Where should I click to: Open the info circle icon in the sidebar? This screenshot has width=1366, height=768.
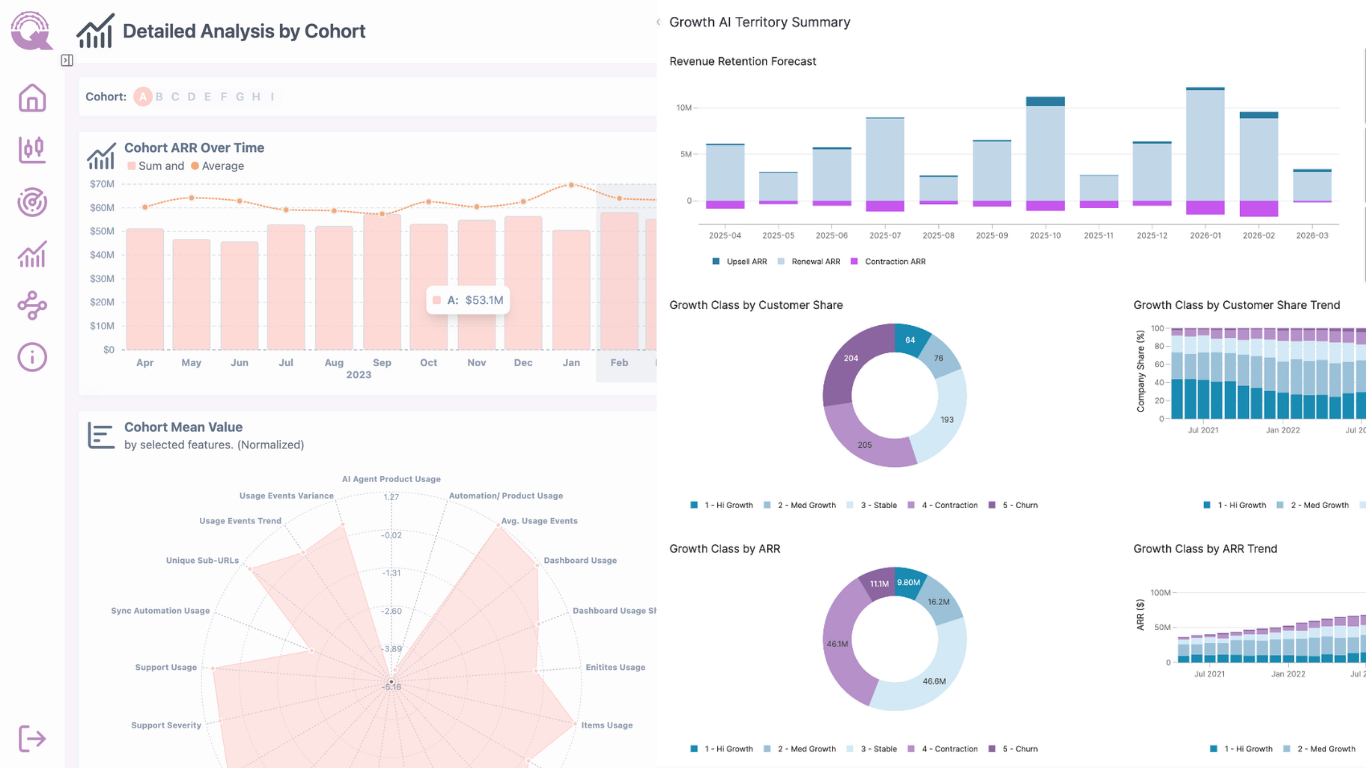pos(32,357)
